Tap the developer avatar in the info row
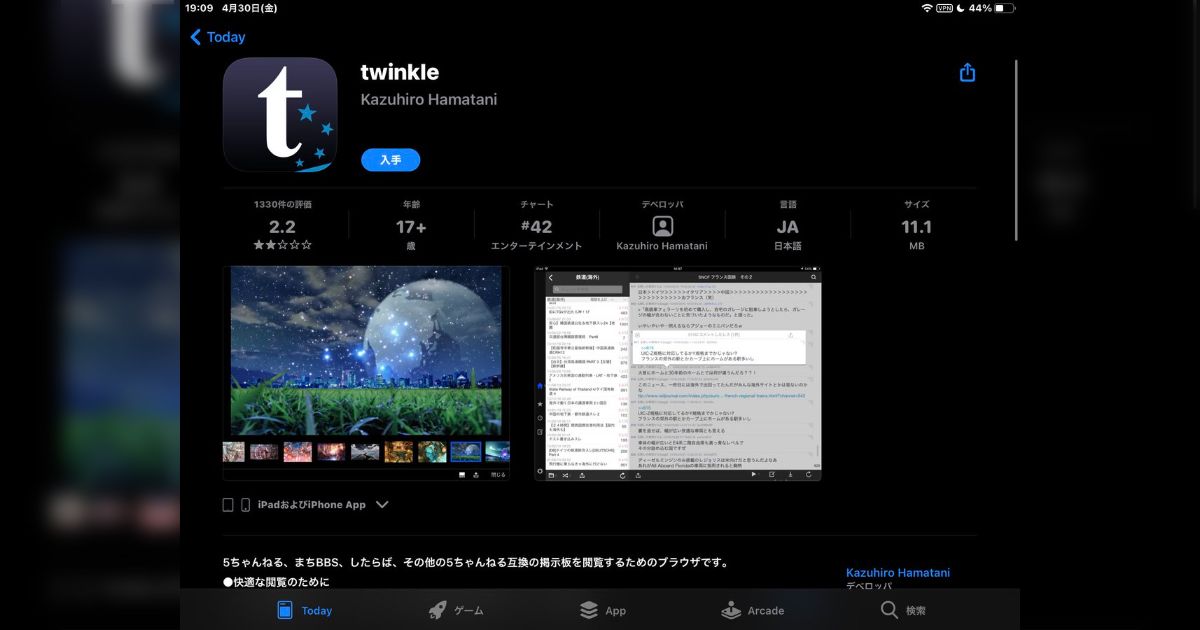Viewport: 1200px width, 630px height. [662, 226]
